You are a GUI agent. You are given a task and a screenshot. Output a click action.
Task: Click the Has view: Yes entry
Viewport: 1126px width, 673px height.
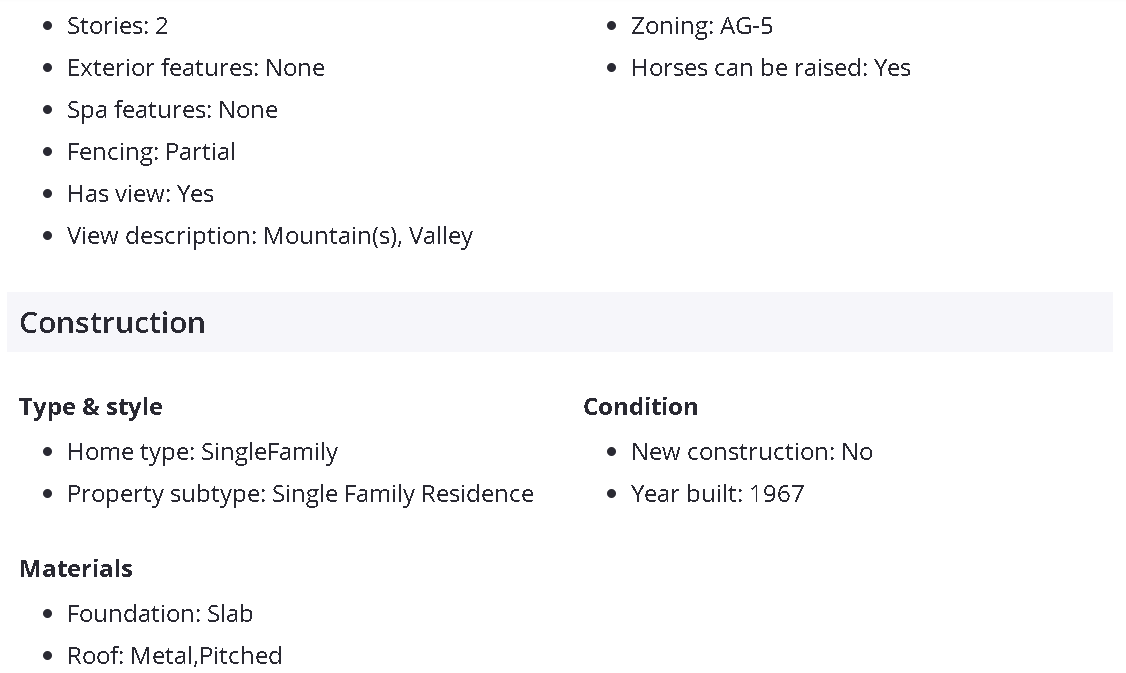[140, 194]
